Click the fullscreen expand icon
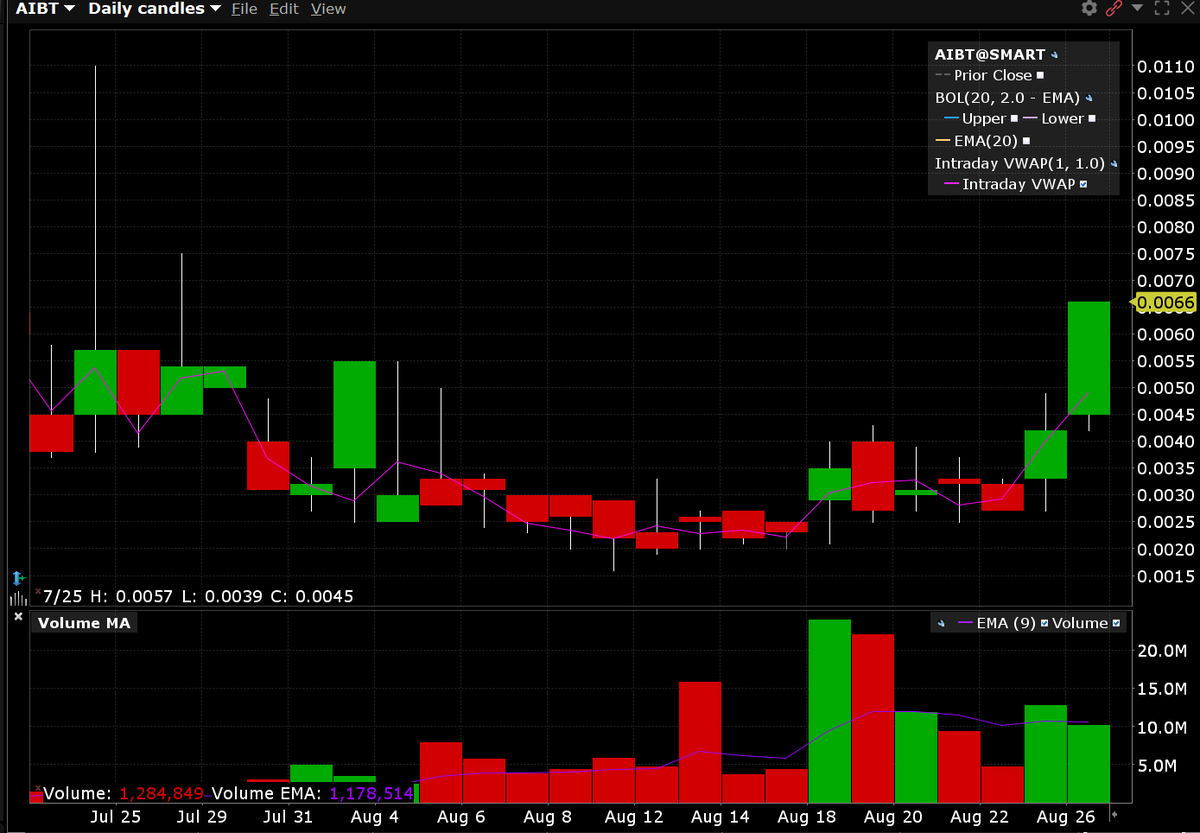The height and width of the screenshot is (833, 1200). coord(1162,8)
